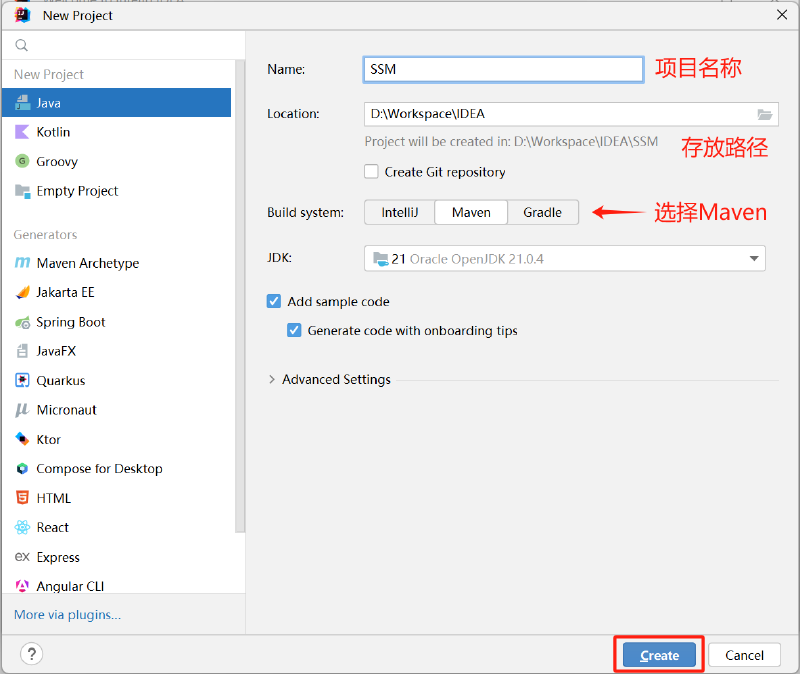Choose Gradle build system
The width and height of the screenshot is (800, 674).
(x=542, y=212)
